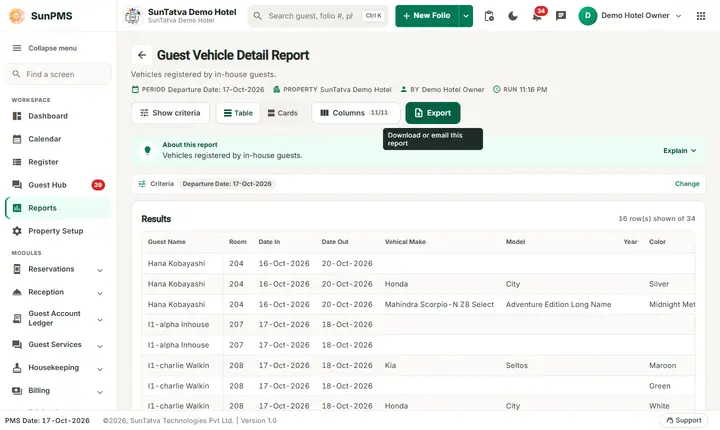Select Reports in the sidebar
The height and width of the screenshot is (430, 720).
58,208
